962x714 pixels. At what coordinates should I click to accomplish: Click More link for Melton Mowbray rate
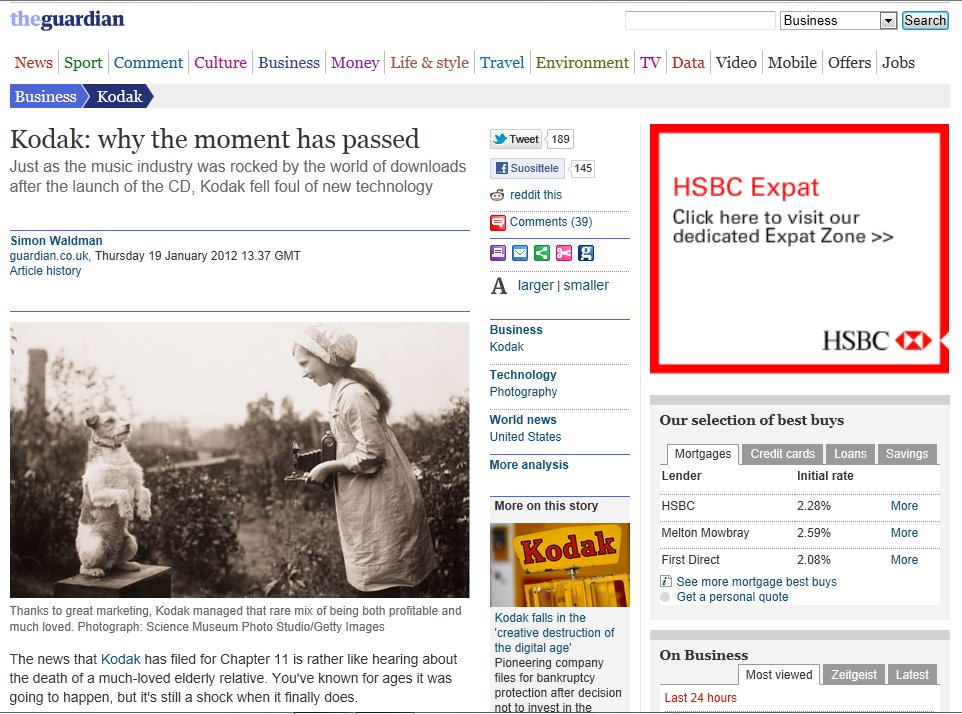click(x=904, y=533)
